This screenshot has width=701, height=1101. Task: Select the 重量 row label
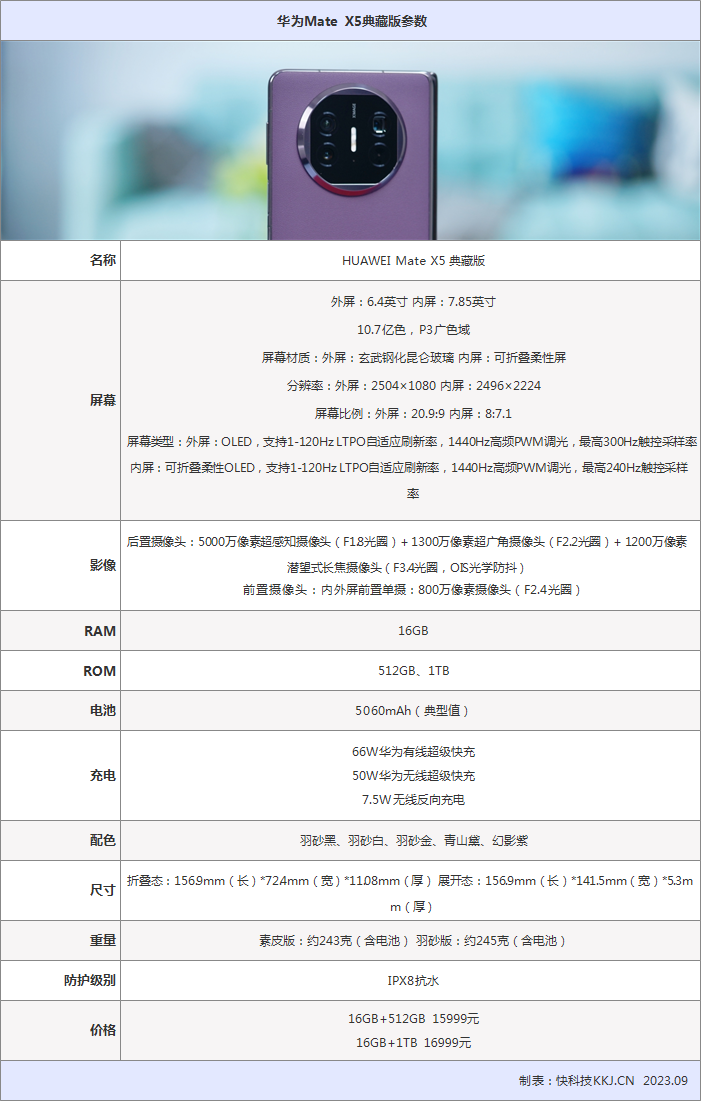(x=103, y=941)
